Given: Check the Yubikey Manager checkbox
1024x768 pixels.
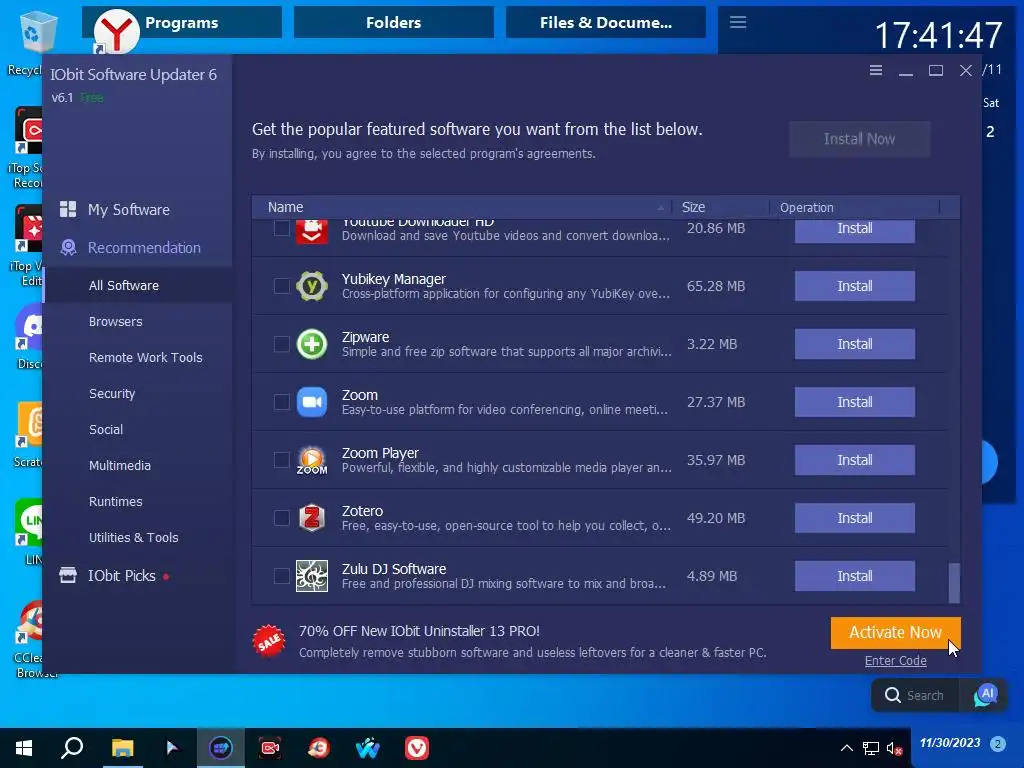Looking at the screenshot, I should [x=281, y=286].
